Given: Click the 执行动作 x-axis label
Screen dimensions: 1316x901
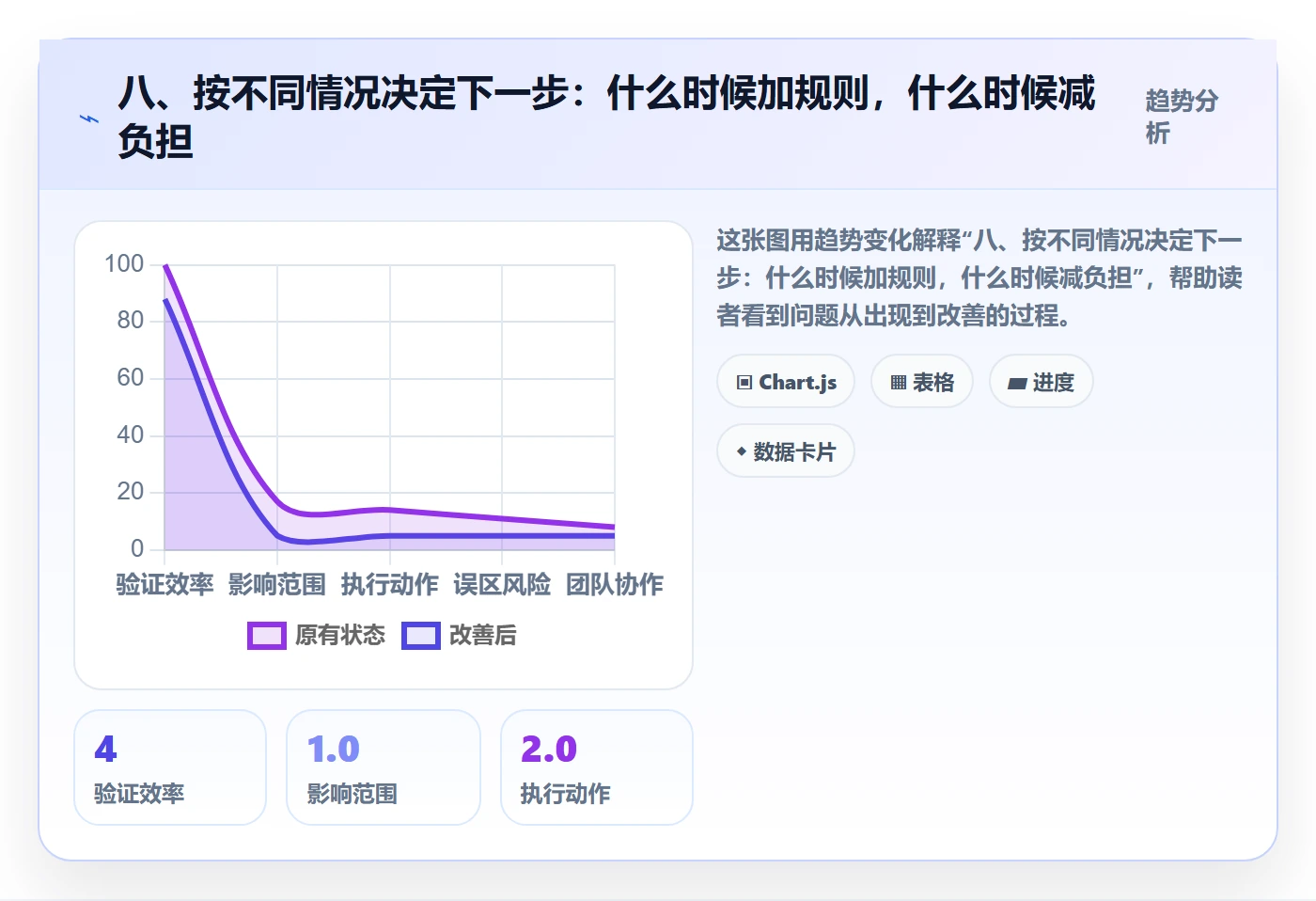Looking at the screenshot, I should (389, 585).
